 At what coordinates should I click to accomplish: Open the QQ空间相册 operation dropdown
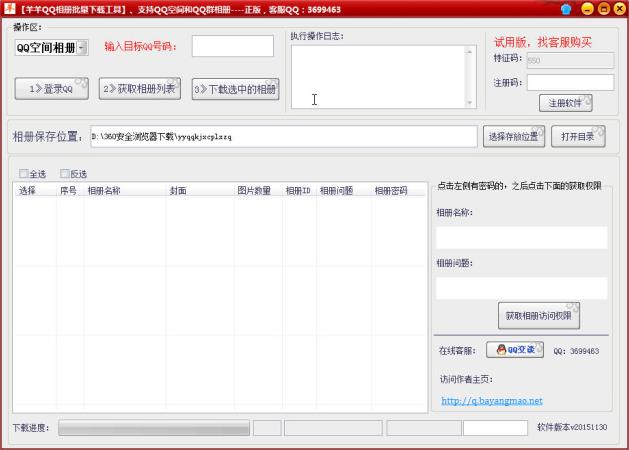tap(51, 47)
